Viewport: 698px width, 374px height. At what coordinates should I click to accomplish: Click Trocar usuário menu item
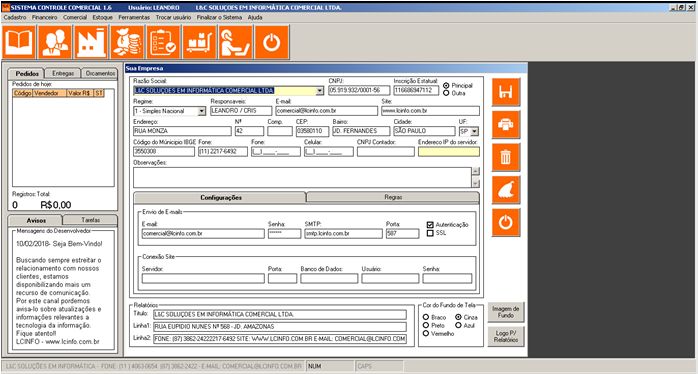173,17
